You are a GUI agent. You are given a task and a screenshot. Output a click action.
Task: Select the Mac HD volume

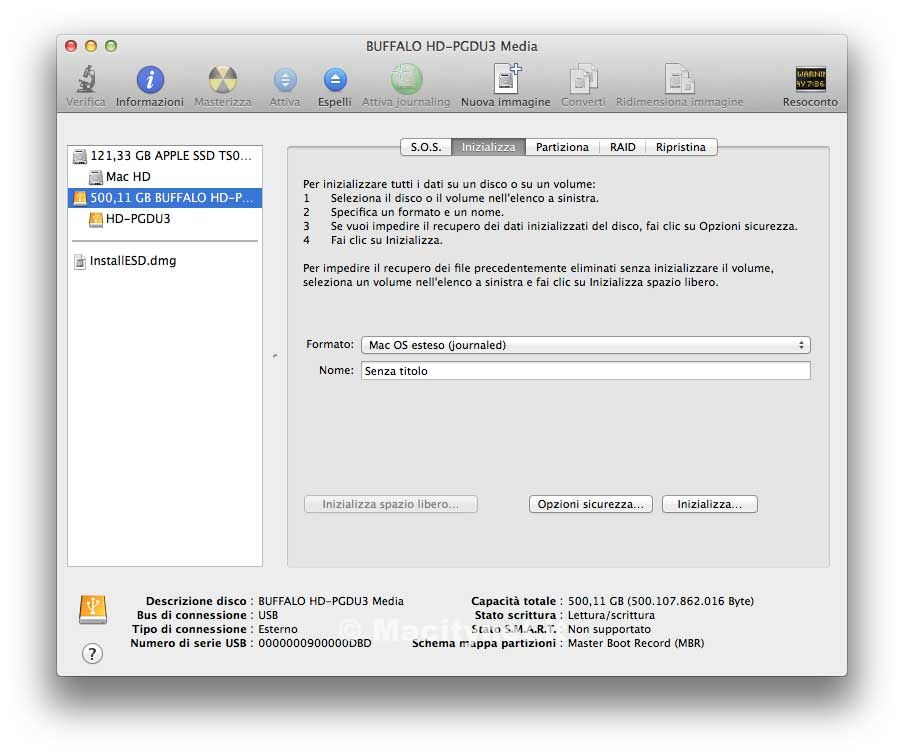click(x=165, y=177)
